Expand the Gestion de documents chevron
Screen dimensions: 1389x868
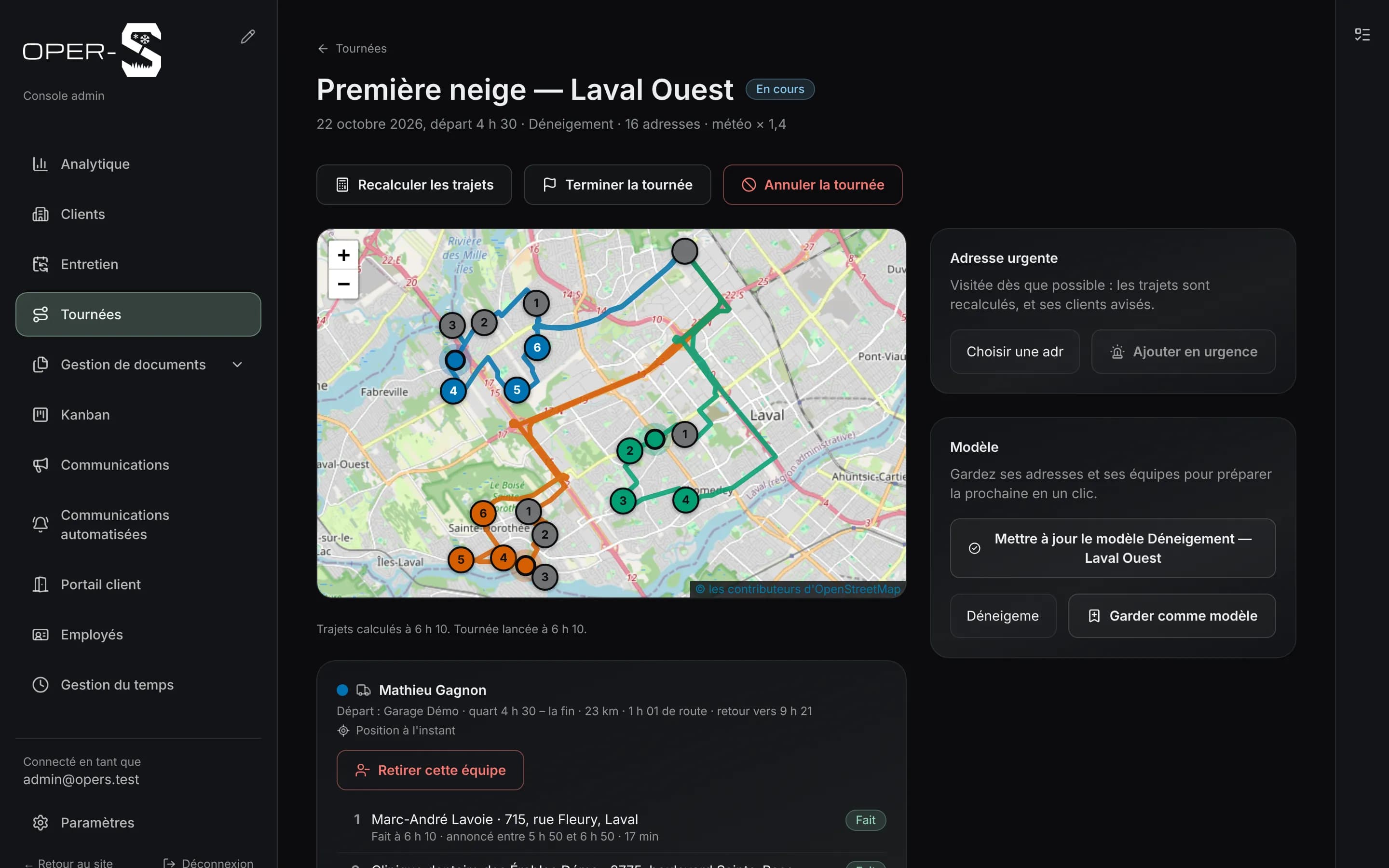(237, 365)
